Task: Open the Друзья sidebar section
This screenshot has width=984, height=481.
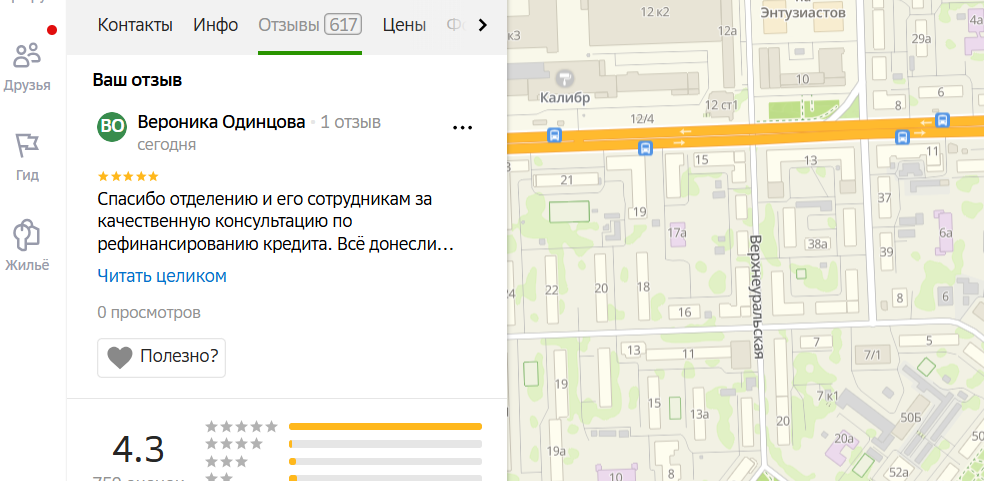Action: coord(27,67)
